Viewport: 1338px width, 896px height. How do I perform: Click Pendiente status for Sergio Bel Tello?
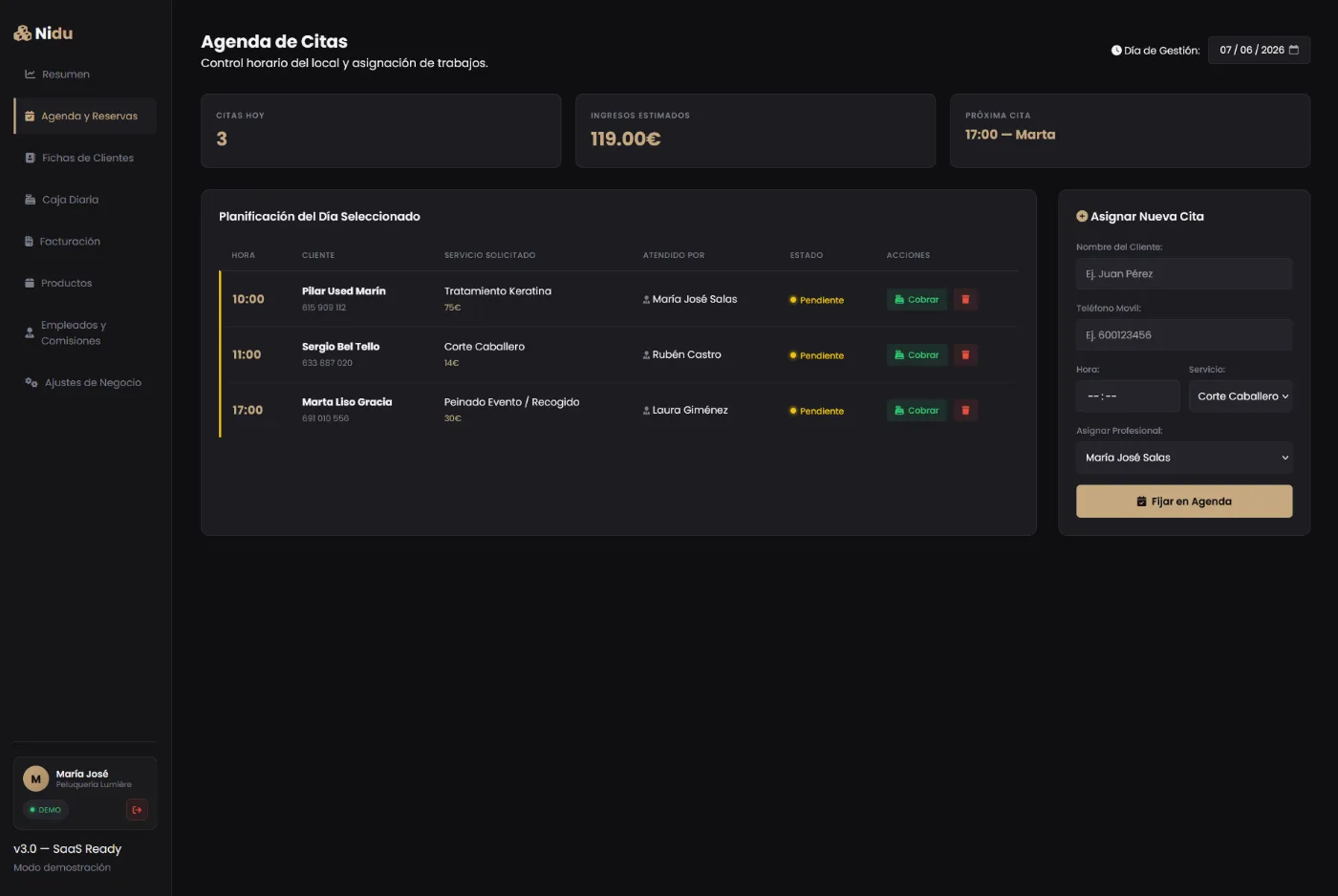[x=816, y=355]
